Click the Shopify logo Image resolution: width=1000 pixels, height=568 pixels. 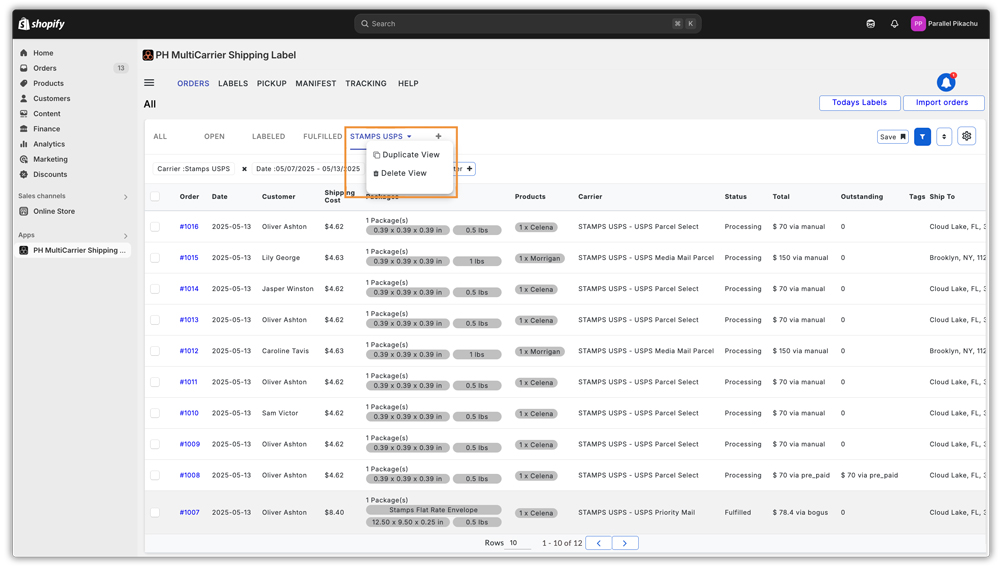click(x=41, y=24)
